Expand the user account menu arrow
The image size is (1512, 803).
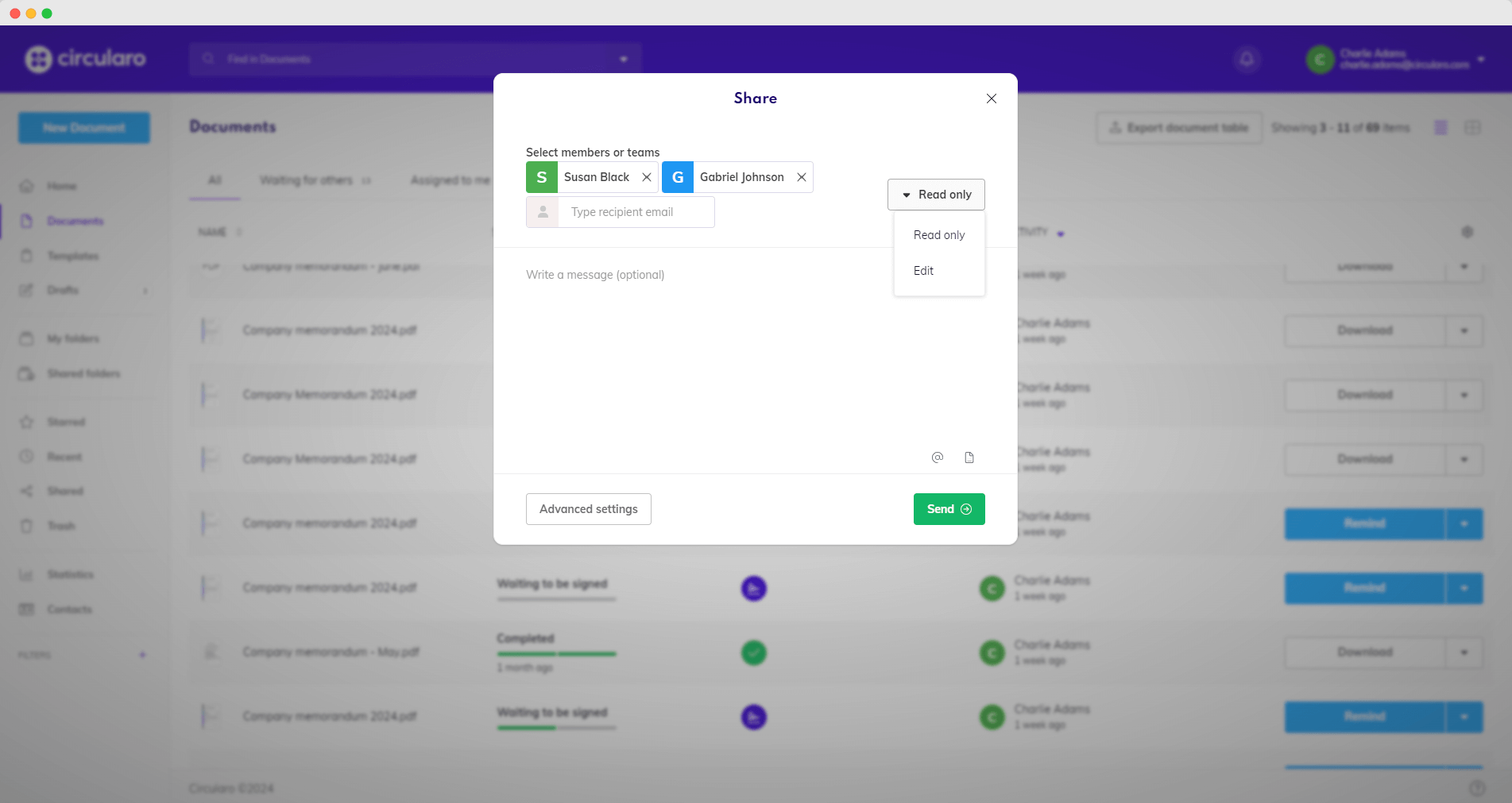tap(1481, 60)
